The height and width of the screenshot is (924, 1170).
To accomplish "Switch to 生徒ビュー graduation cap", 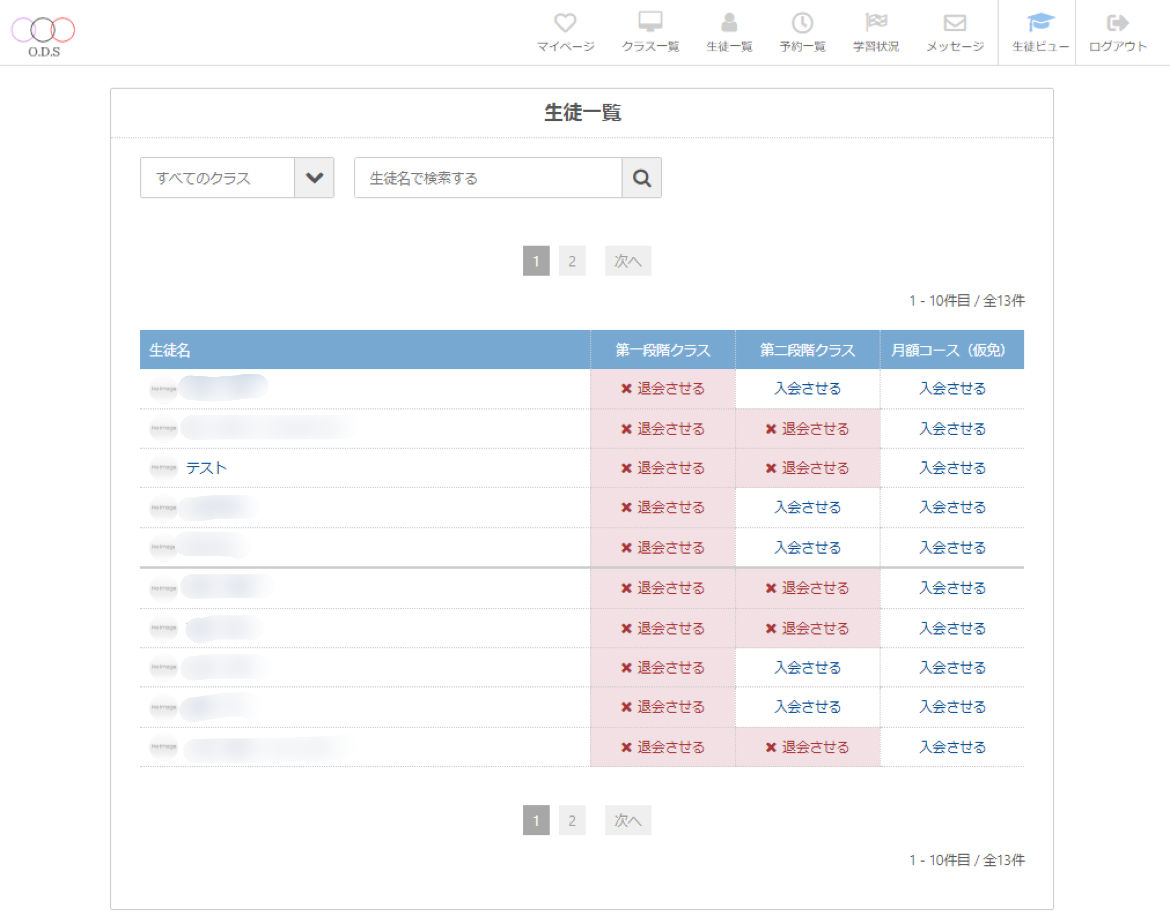I will [1040, 23].
